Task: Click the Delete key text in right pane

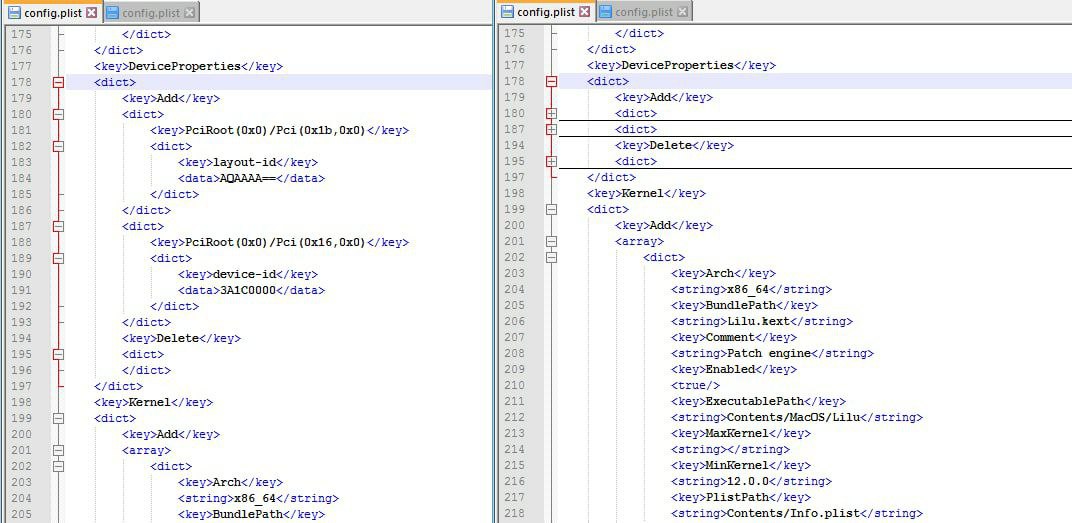Action: (671, 146)
